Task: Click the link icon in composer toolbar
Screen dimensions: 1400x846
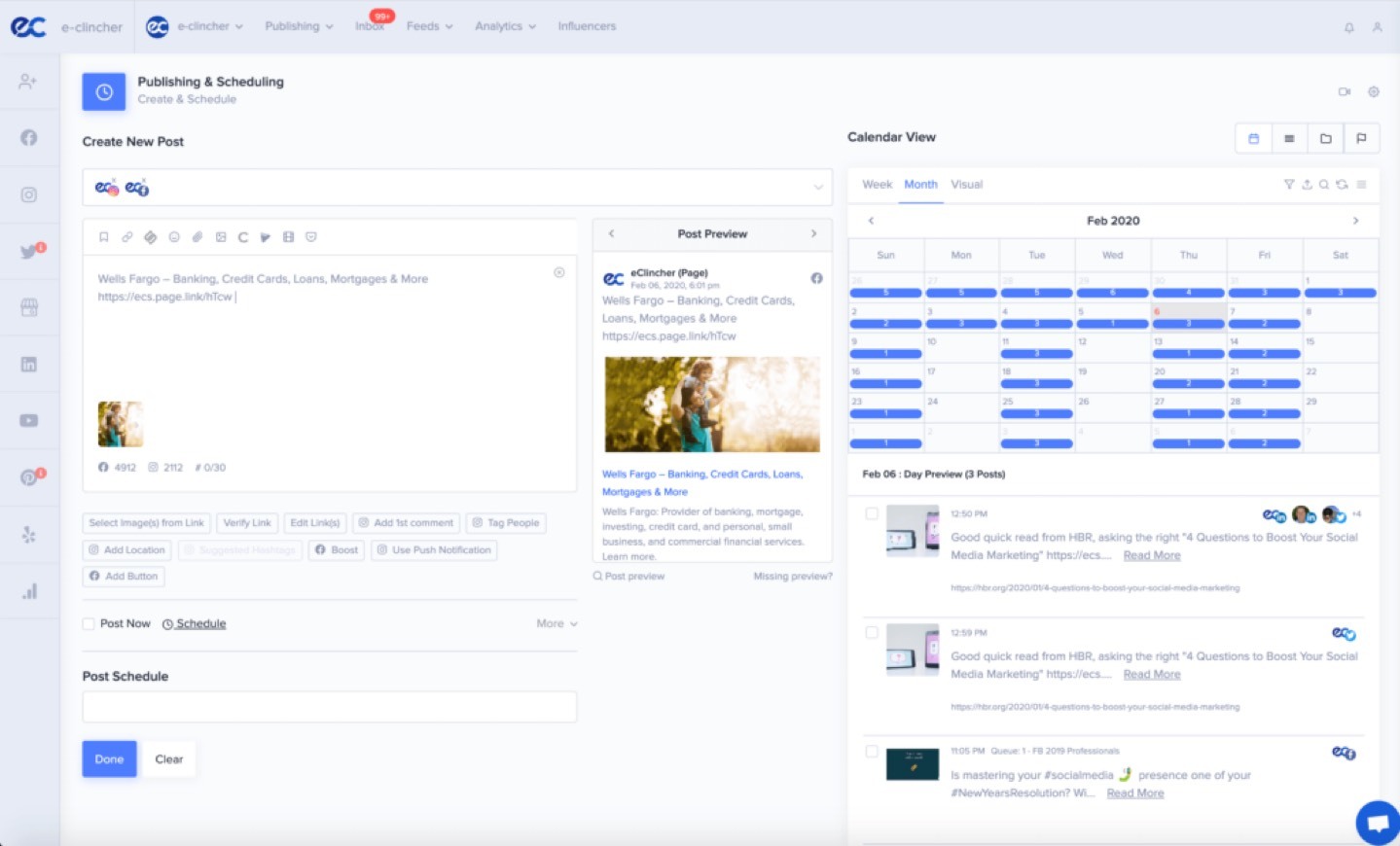Action: click(127, 237)
